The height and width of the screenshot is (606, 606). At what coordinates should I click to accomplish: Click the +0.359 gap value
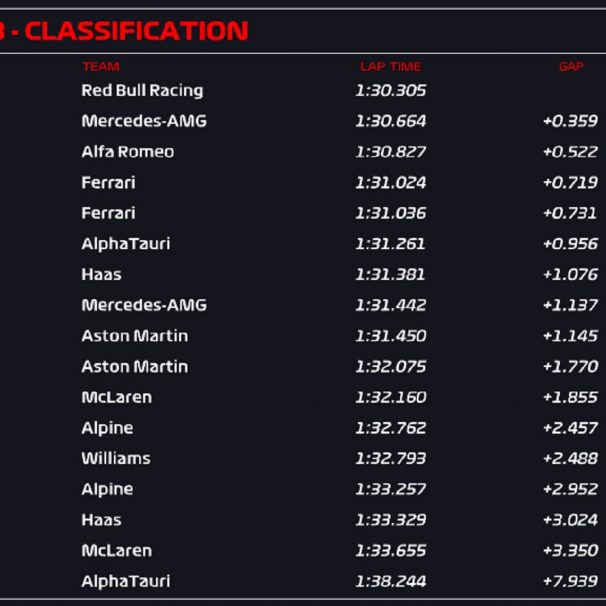click(570, 121)
